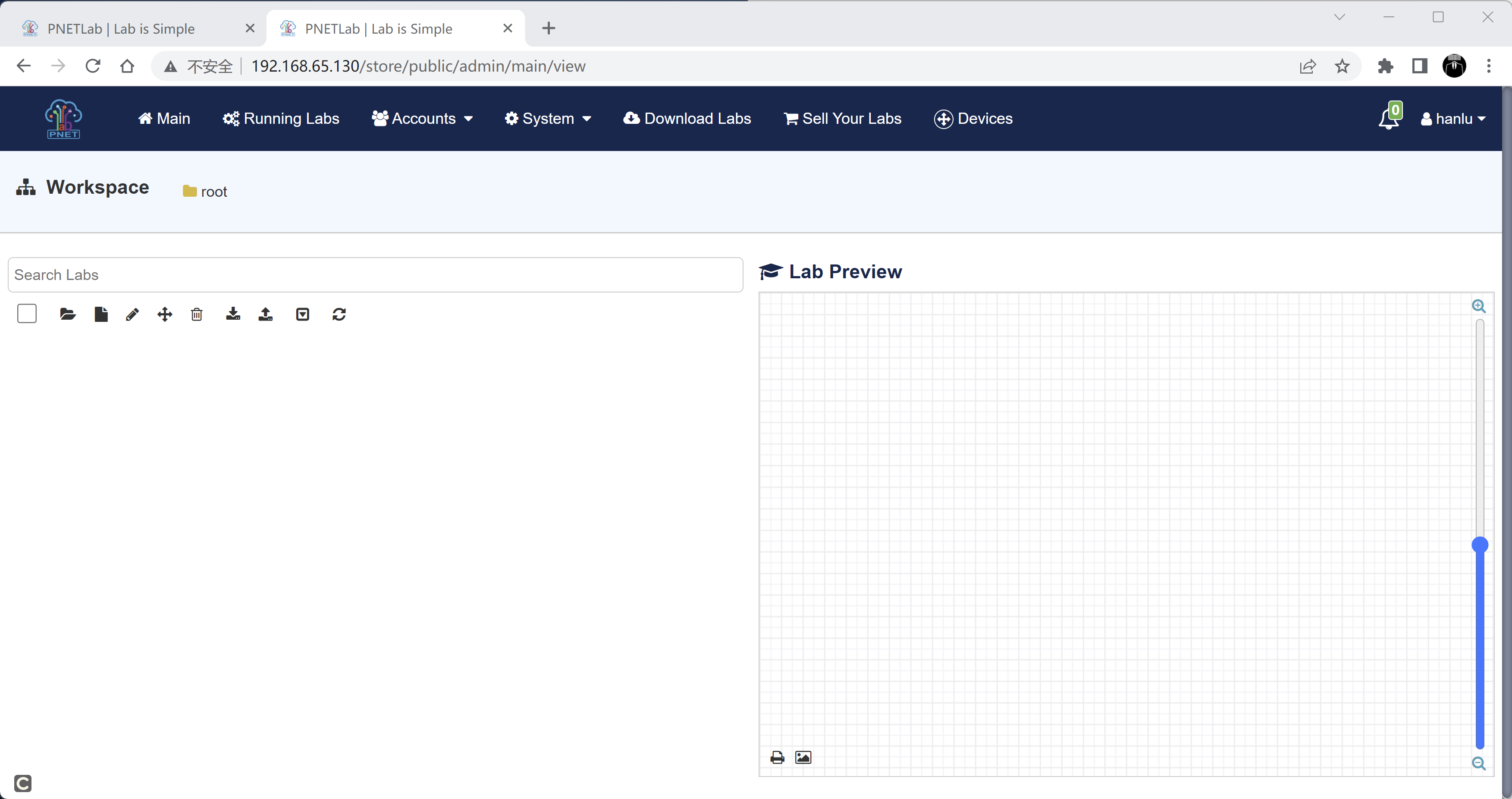Go back in browser history
Image resolution: width=1512 pixels, height=799 pixels.
tap(23, 66)
